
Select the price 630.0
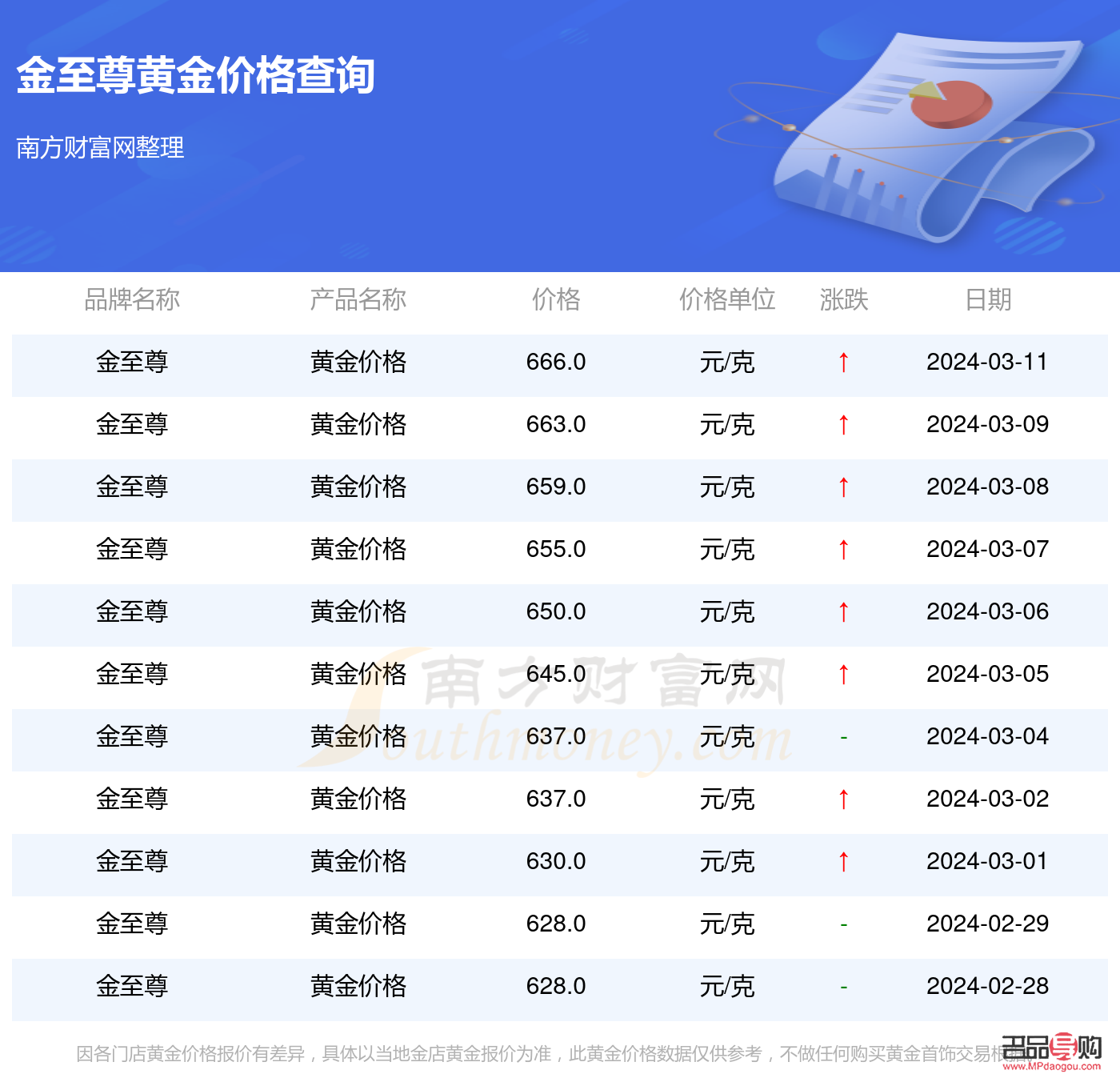(x=556, y=861)
